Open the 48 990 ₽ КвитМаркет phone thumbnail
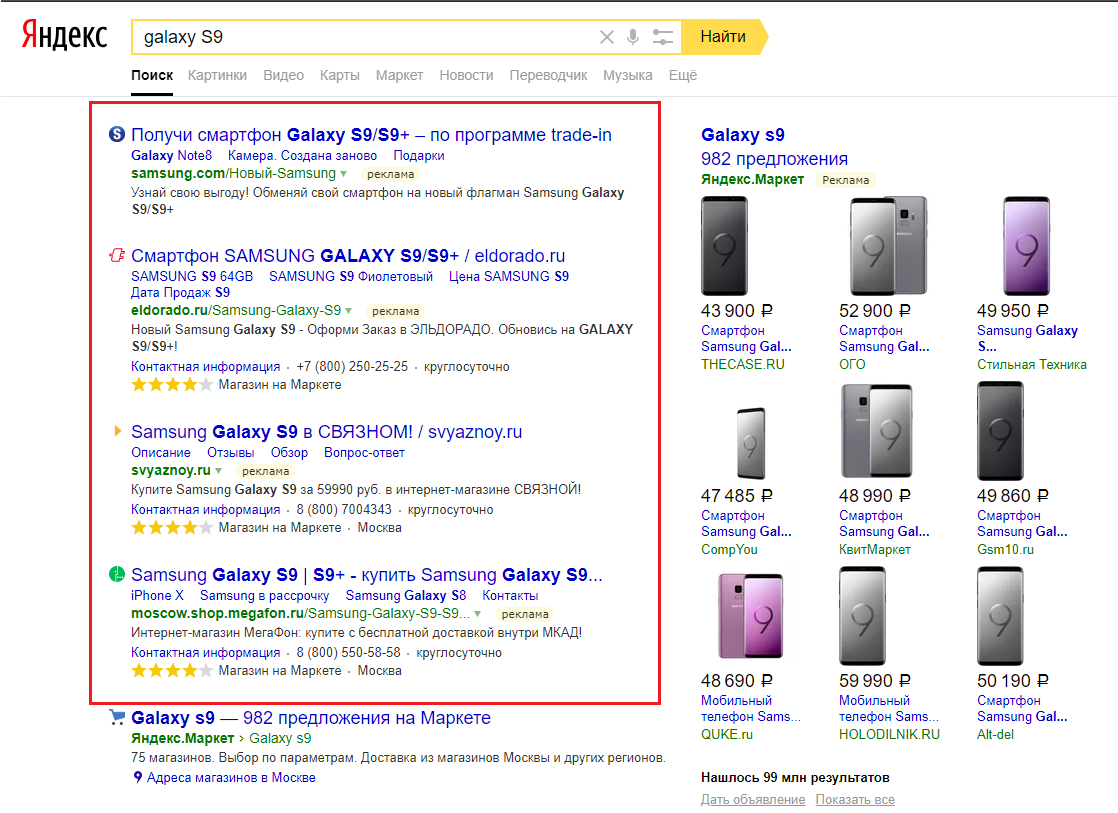 [876, 431]
